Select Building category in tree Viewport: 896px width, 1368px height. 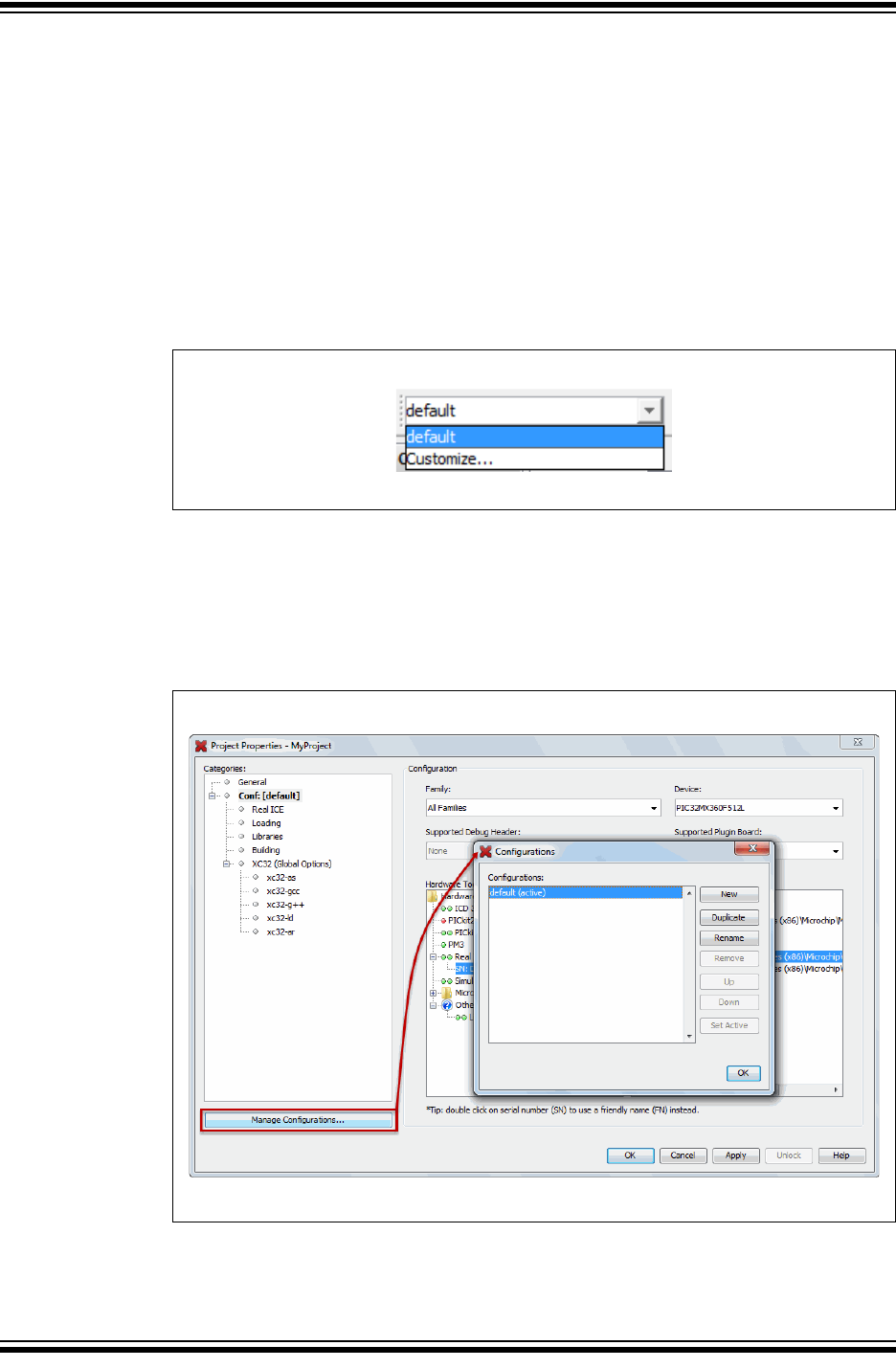click(266, 850)
